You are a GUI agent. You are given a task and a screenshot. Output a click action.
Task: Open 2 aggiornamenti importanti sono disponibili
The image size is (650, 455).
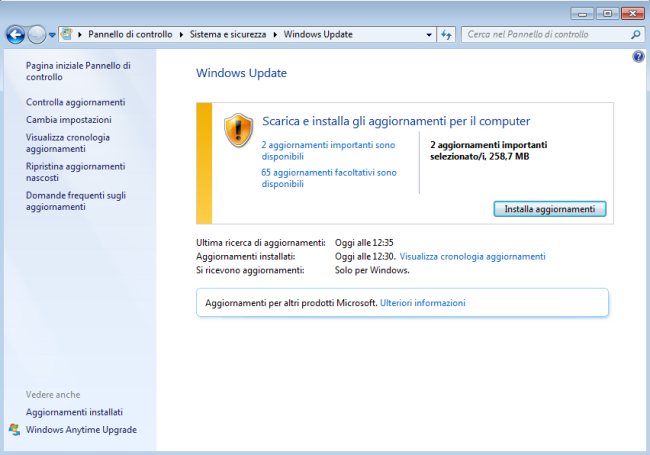(x=328, y=150)
